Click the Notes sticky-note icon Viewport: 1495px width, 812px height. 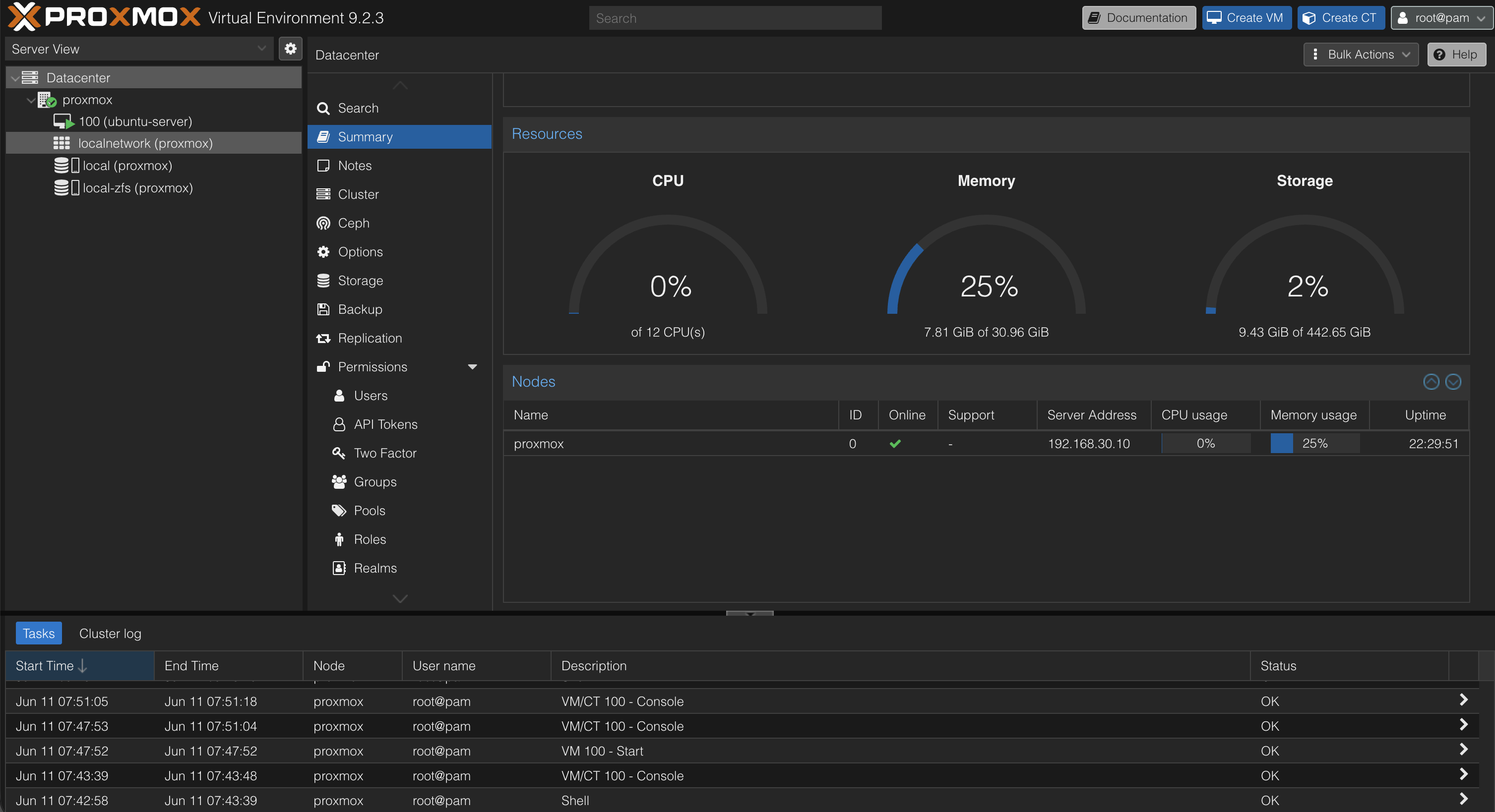pos(323,166)
